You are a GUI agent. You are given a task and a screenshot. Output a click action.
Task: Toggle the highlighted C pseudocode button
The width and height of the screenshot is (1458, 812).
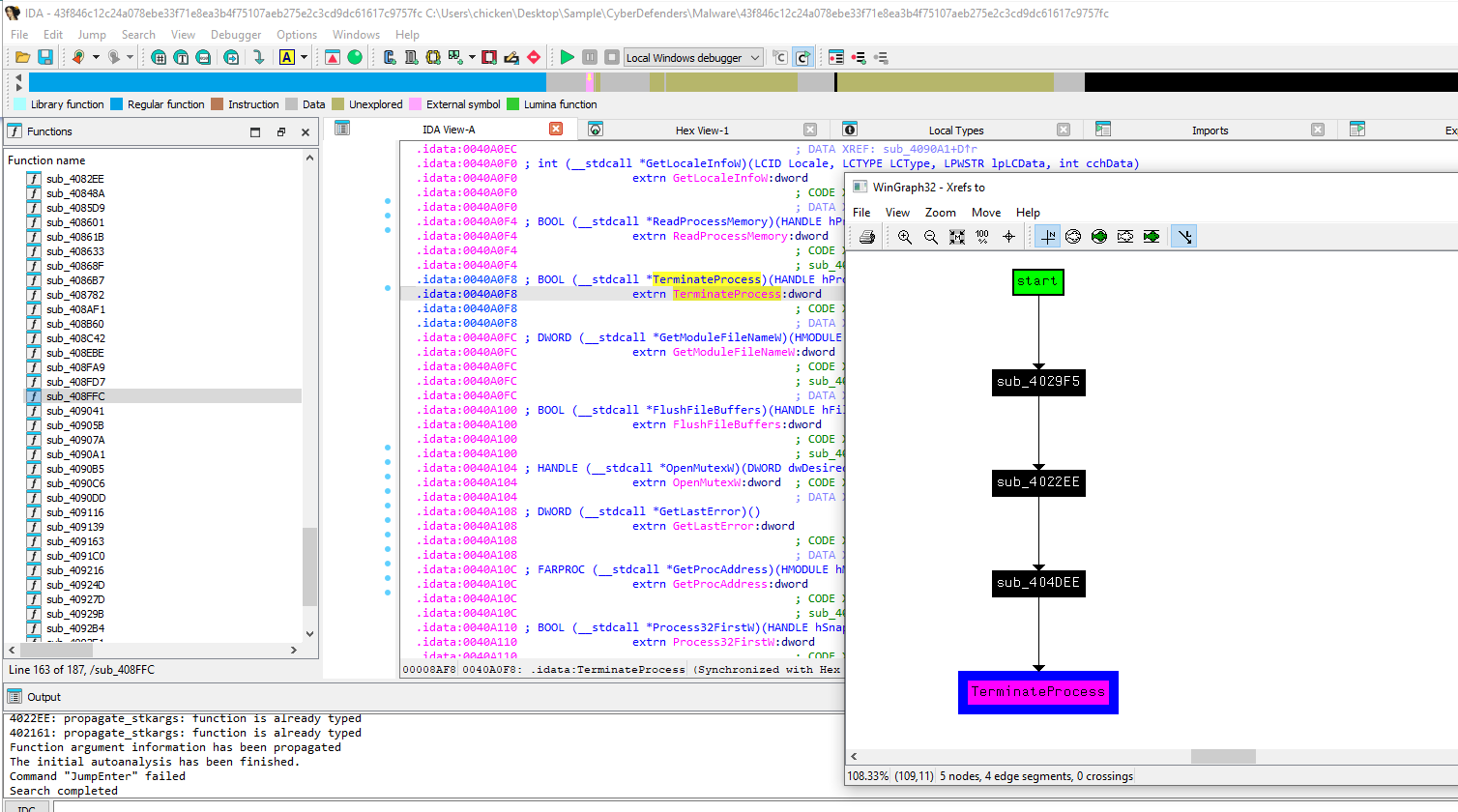tap(802, 58)
